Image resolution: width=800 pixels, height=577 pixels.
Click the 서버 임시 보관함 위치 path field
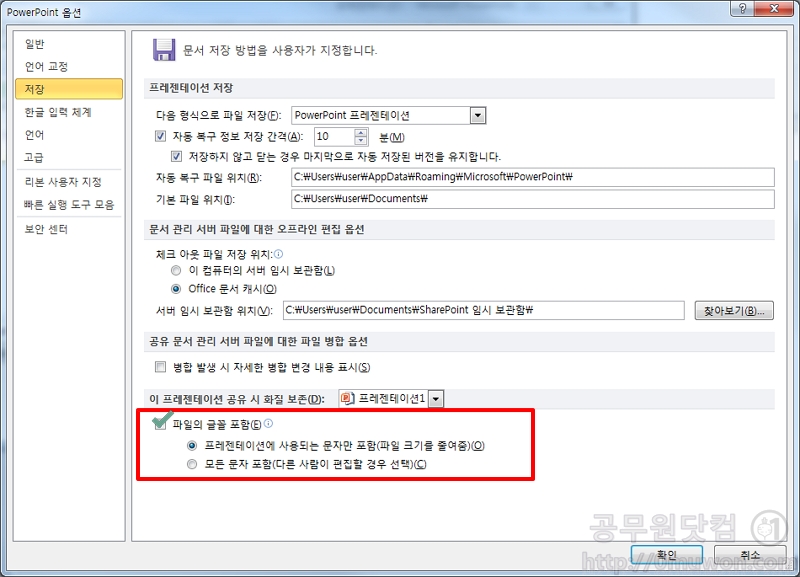pos(484,310)
